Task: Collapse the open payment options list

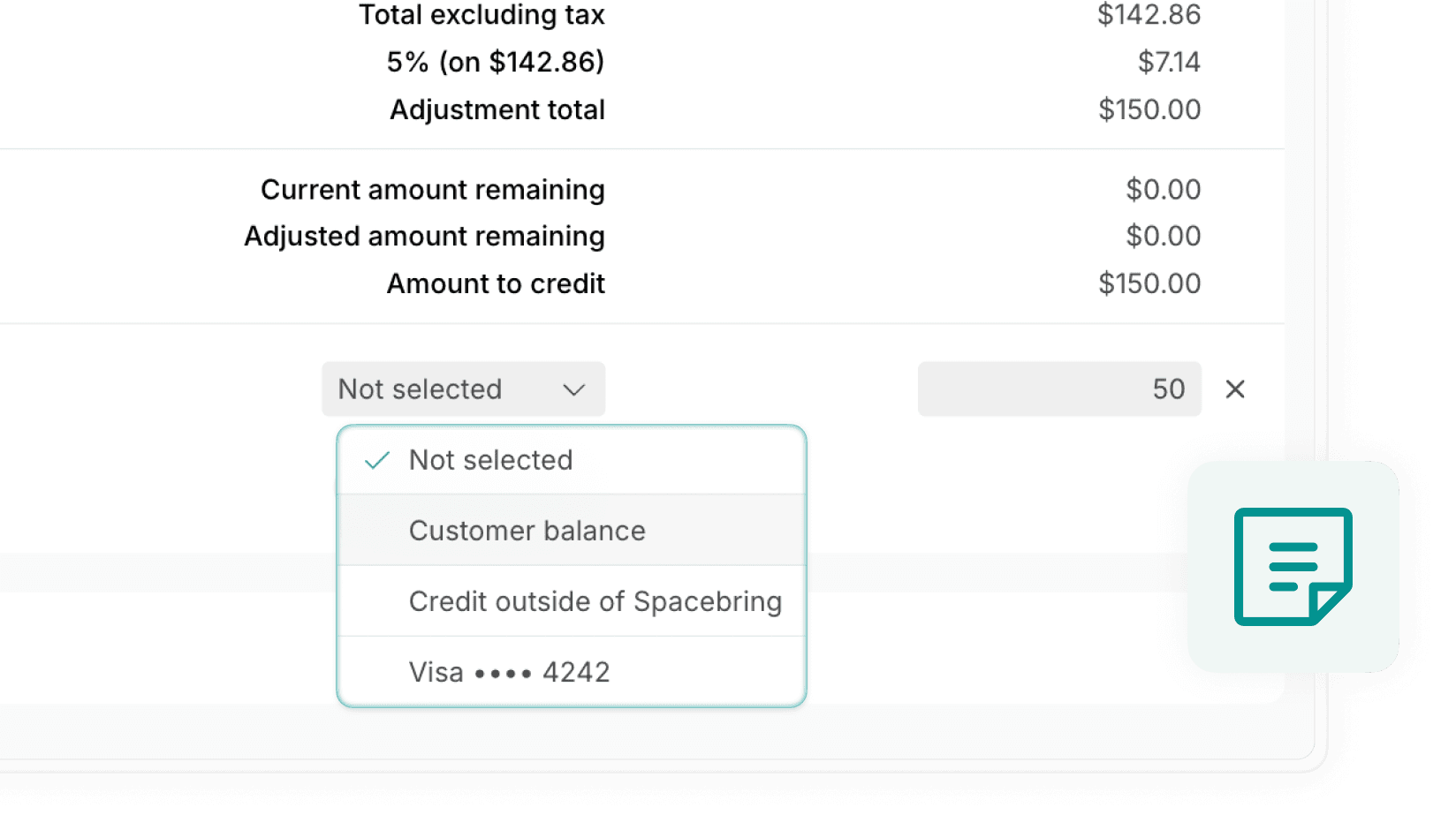Action: point(463,389)
